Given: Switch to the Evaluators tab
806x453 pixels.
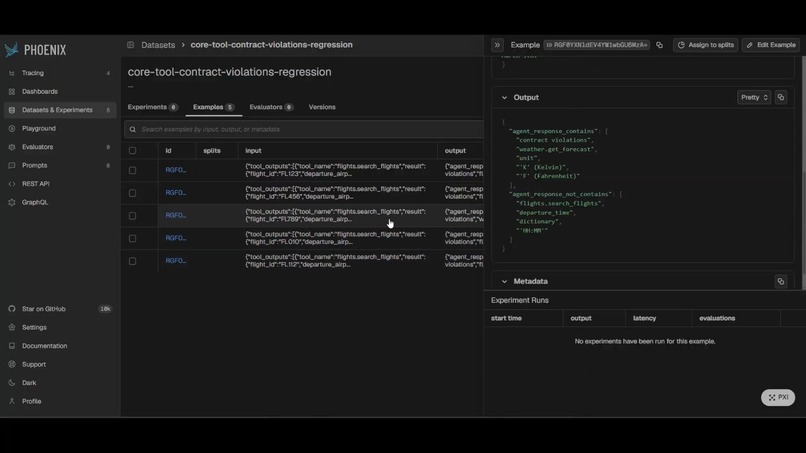Looking at the screenshot, I should [x=271, y=107].
